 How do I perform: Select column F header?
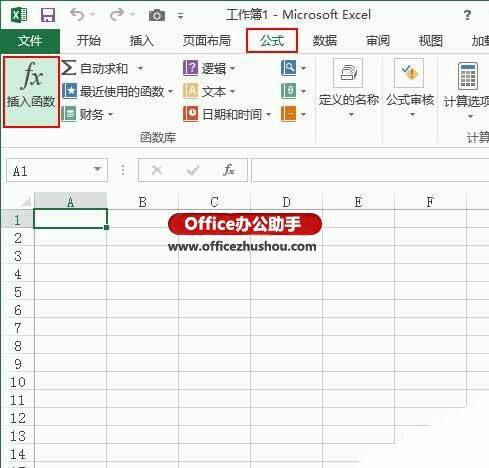430,202
